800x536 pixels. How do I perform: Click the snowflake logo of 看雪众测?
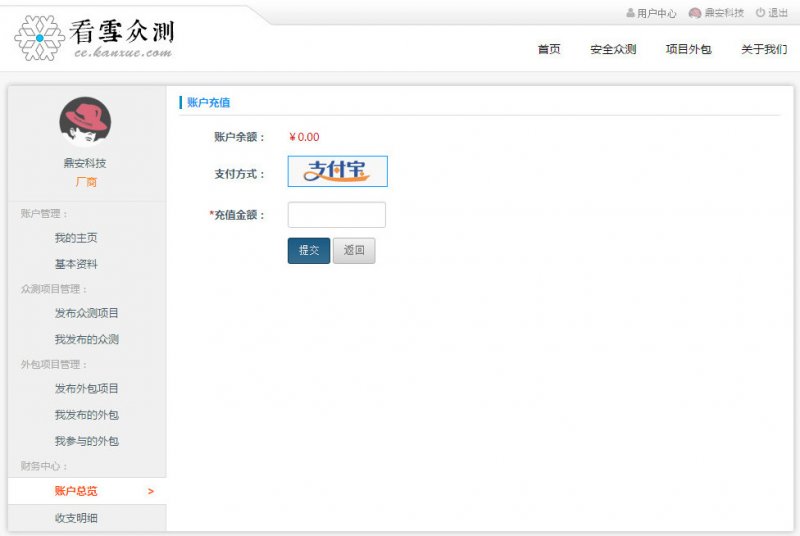click(39, 38)
